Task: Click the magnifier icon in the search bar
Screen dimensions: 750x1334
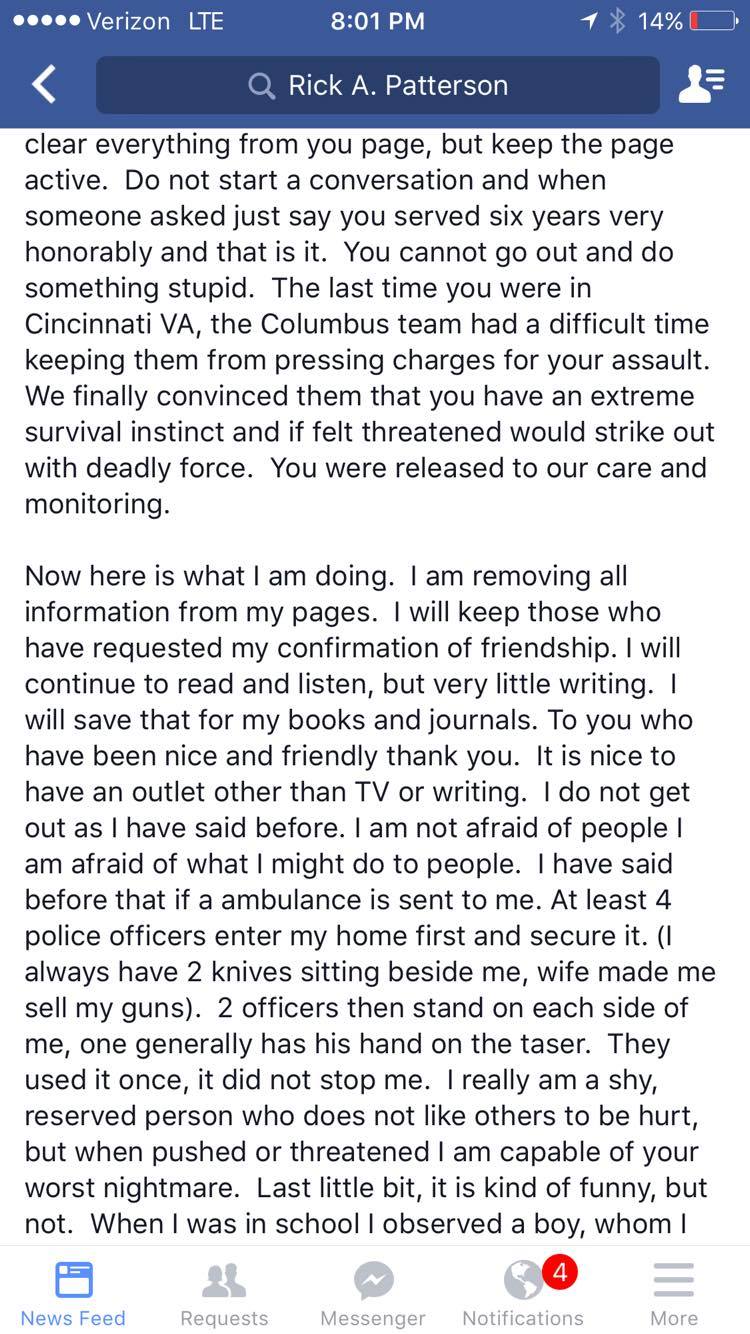Action: [262, 86]
